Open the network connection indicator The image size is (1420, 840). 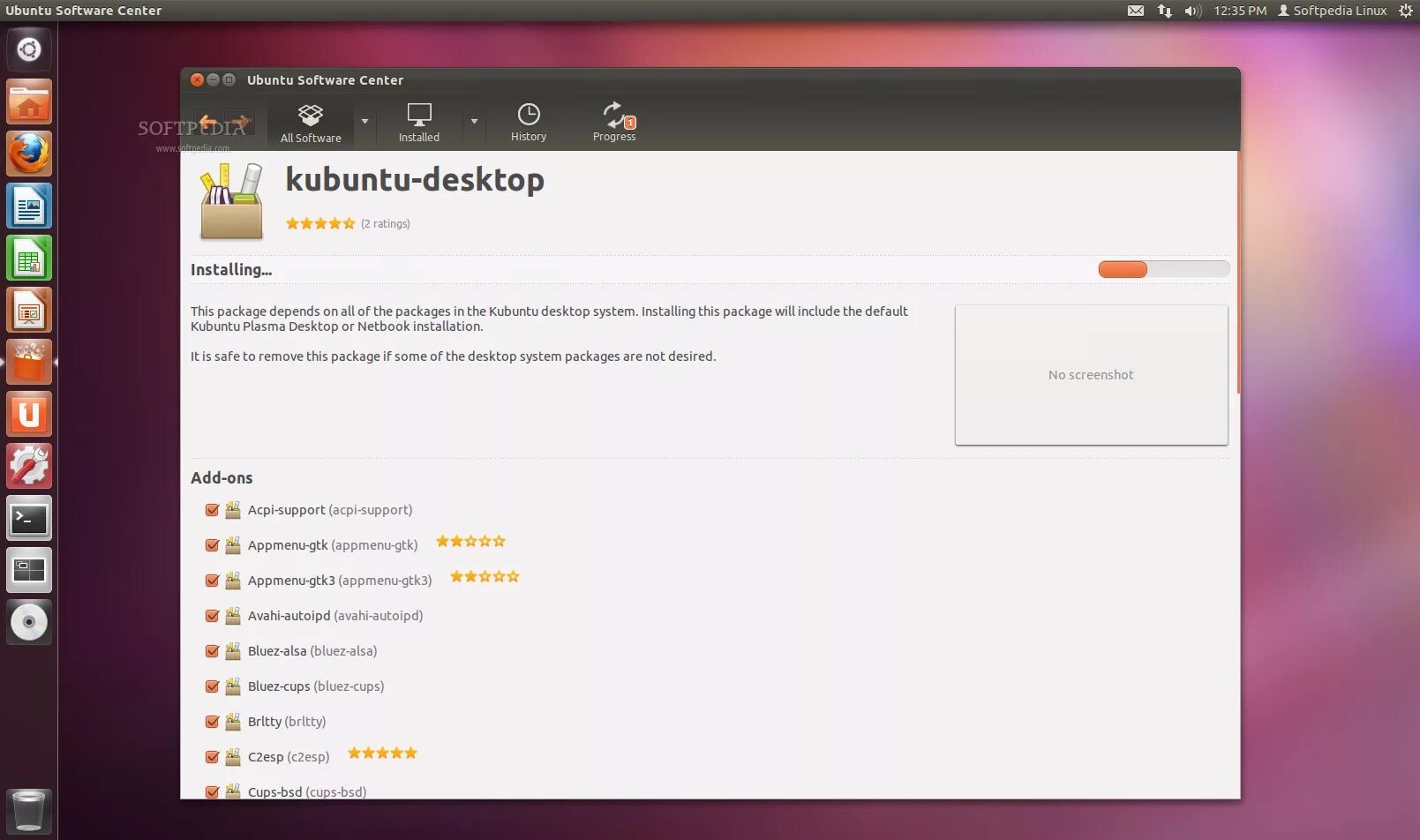1165,11
